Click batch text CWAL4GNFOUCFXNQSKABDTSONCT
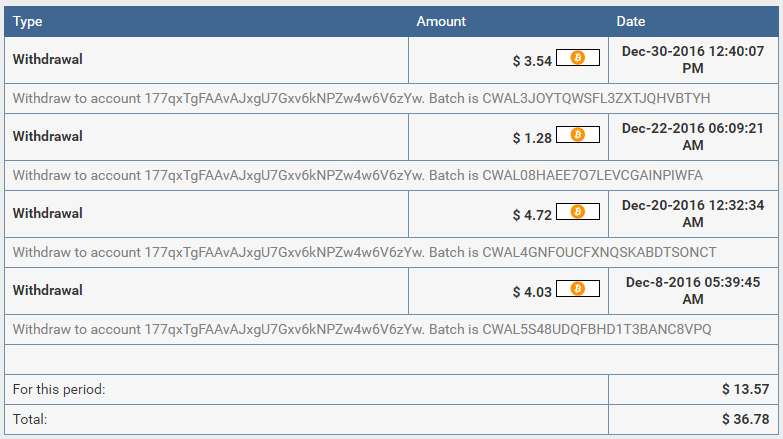 point(599,252)
